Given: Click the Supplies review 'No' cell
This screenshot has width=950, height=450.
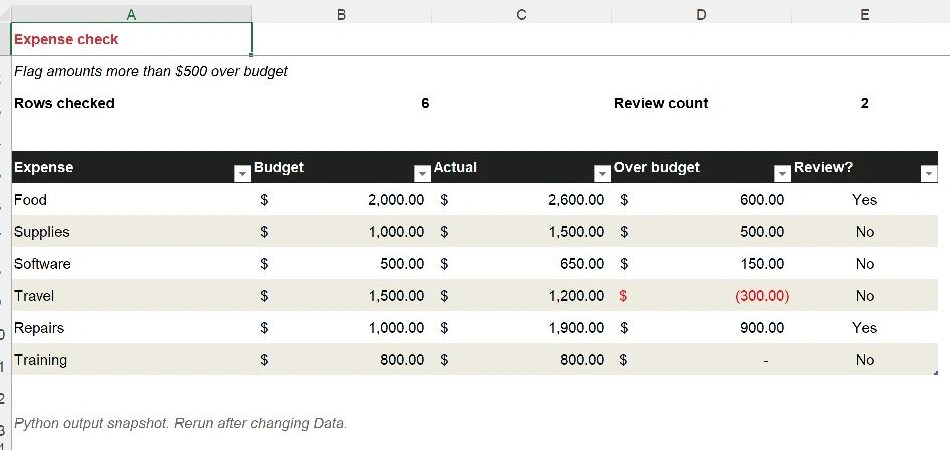Looking at the screenshot, I should pyautogui.click(x=865, y=231).
